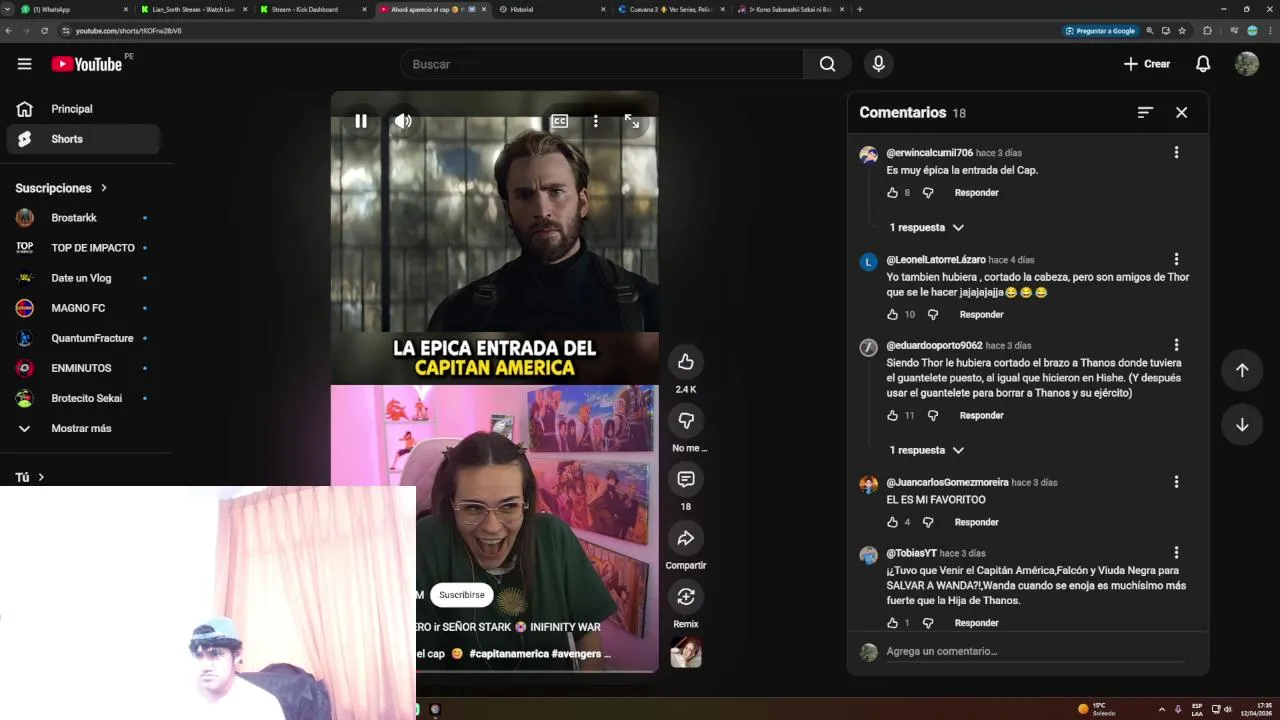Open a new browser tab
This screenshot has width=1280, height=720.
860,9
